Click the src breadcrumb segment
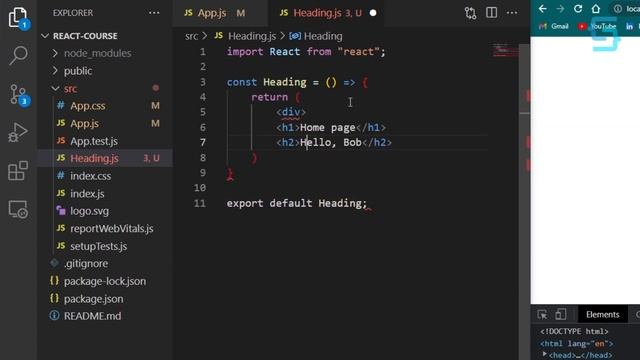This screenshot has height=360, width=640. click(191, 36)
